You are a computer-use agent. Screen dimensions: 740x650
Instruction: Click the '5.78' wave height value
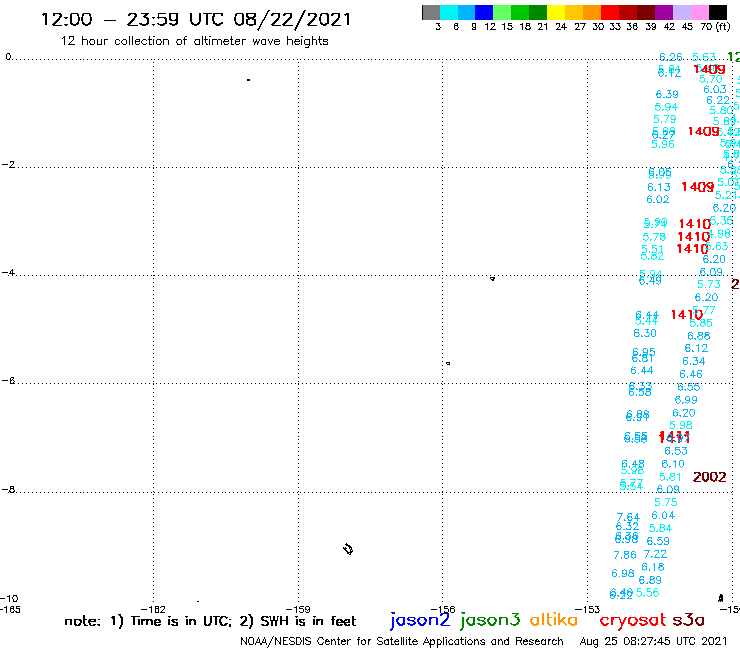[654, 237]
